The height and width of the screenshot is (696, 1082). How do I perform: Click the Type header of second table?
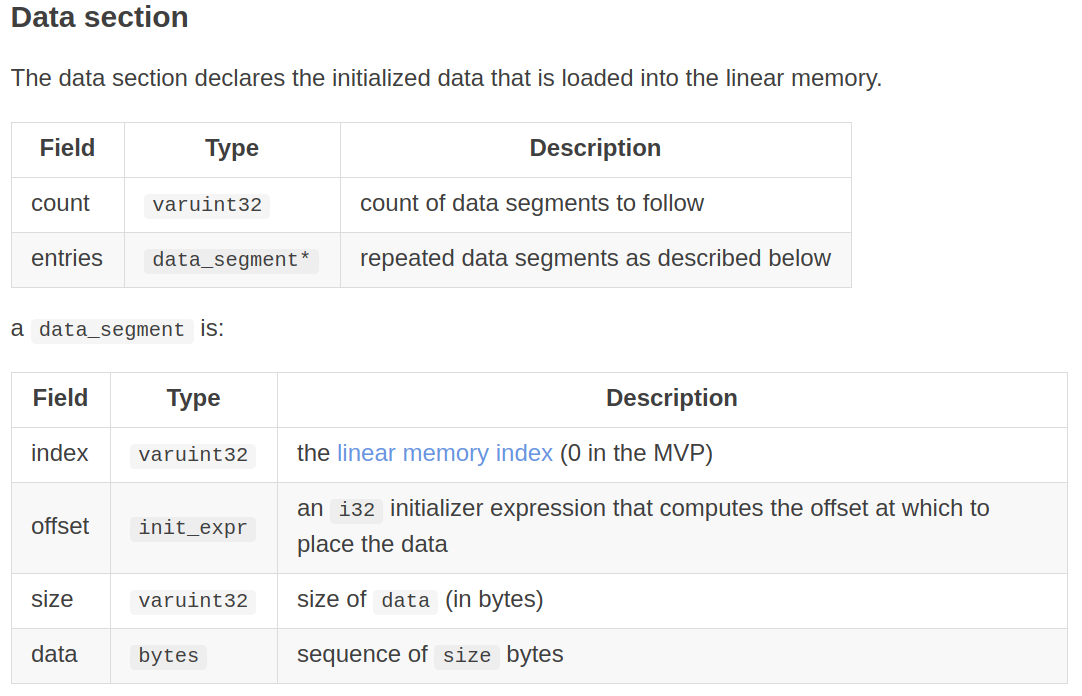(193, 398)
